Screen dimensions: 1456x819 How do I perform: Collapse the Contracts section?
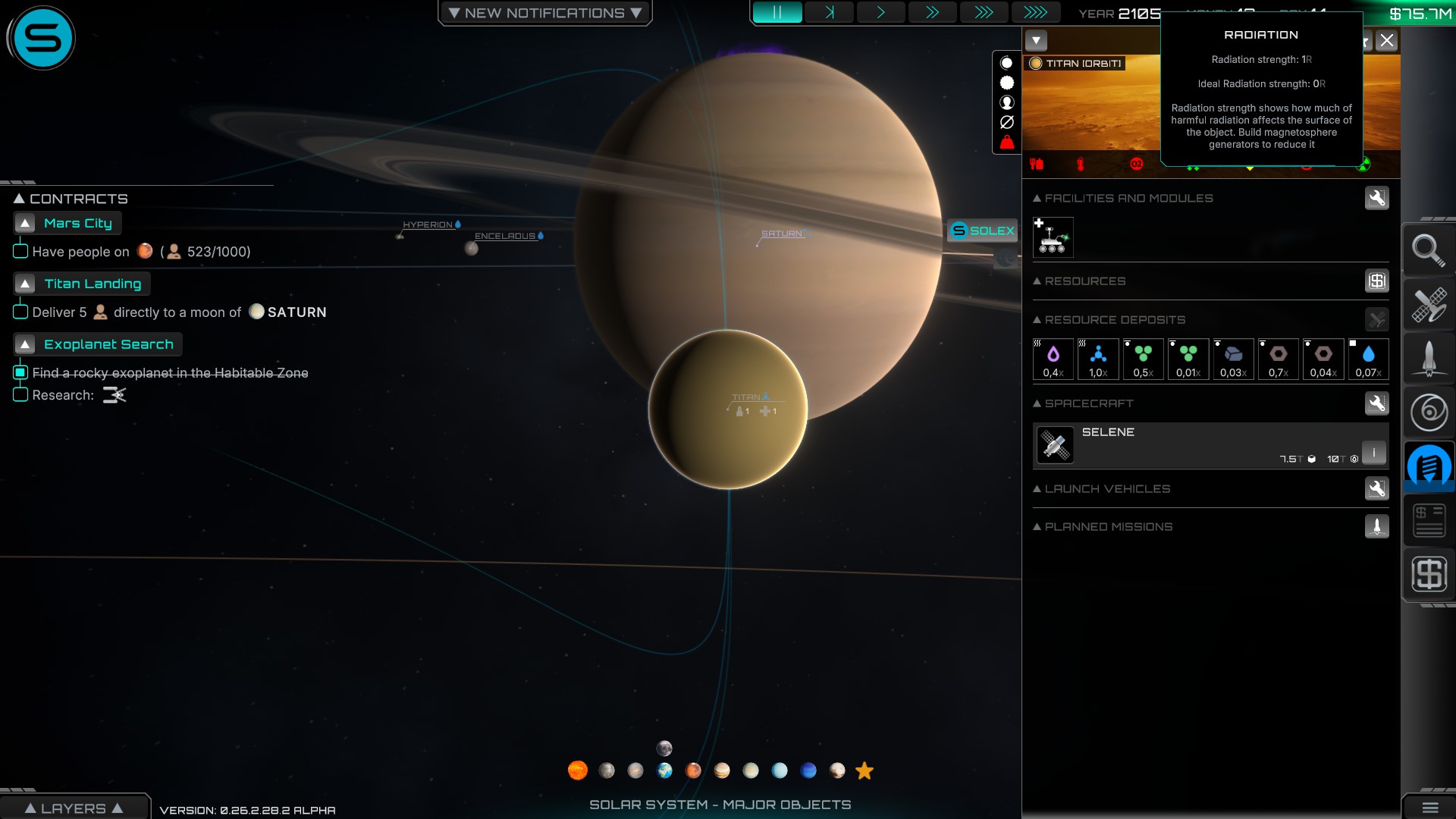20,199
